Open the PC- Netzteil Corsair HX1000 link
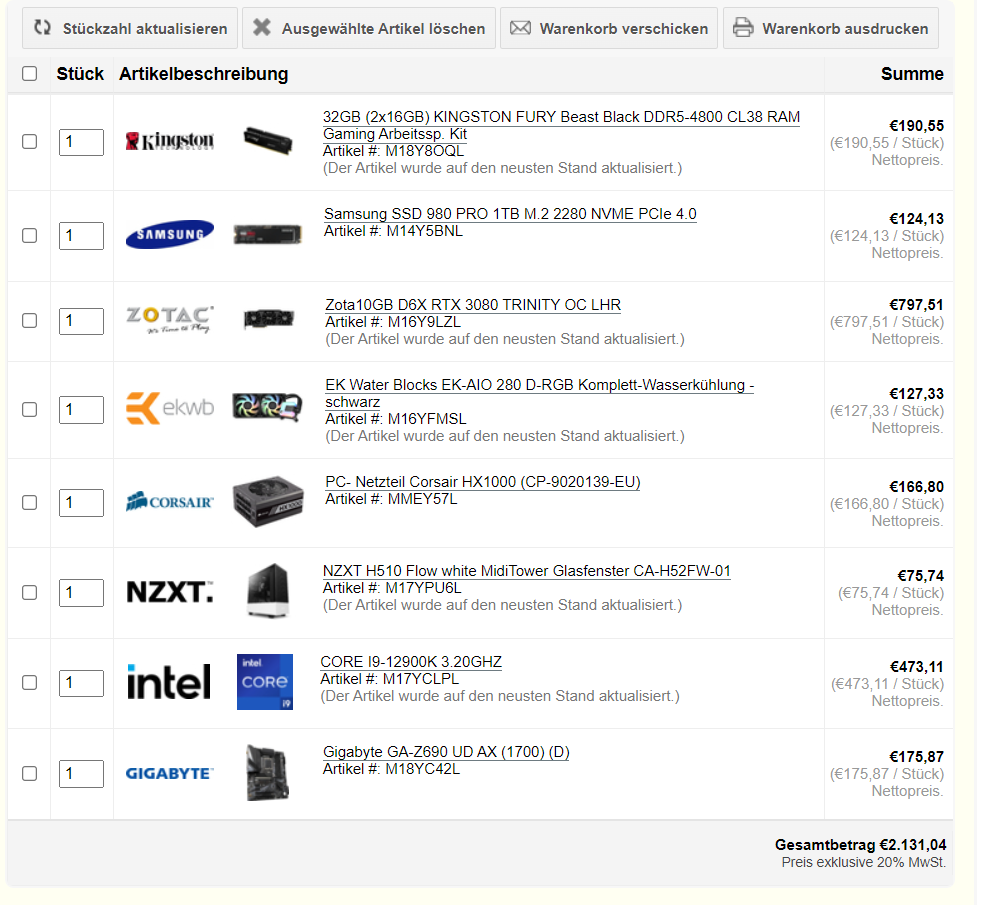Screen dimensions: 993x905 coord(483,482)
